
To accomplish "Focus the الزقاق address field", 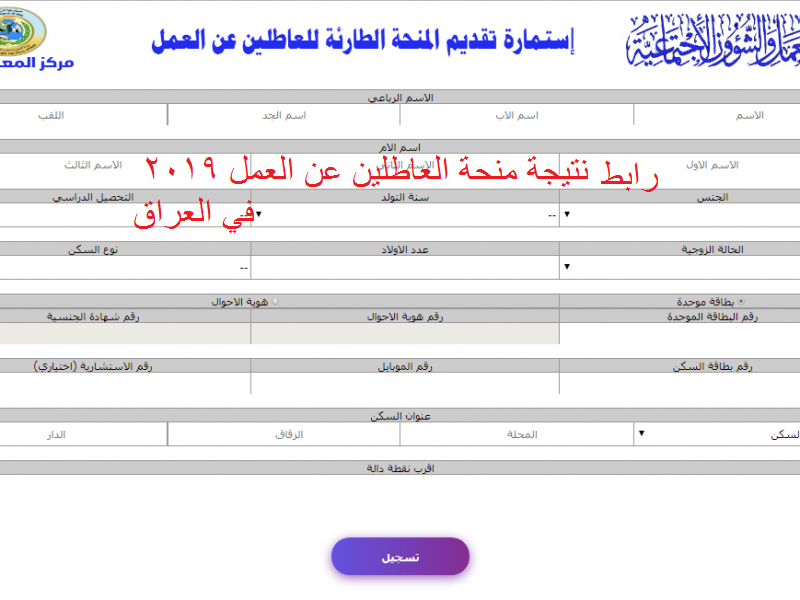I will pyautogui.click(x=284, y=434).
